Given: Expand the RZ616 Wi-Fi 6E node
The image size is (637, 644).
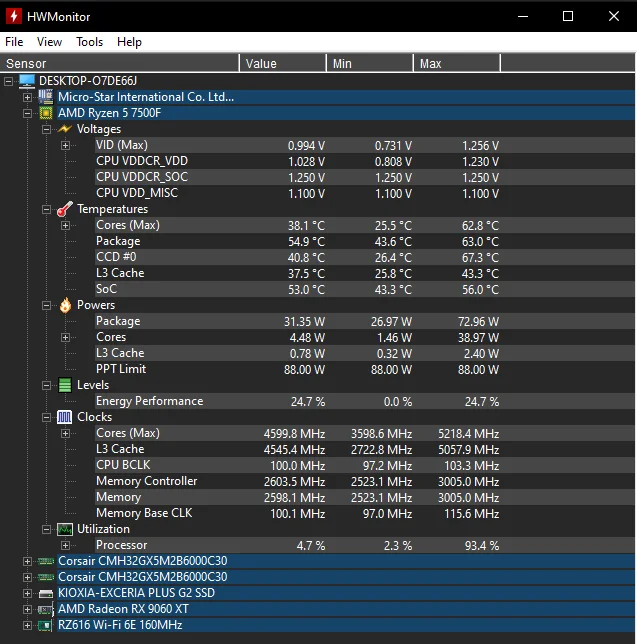Looking at the screenshot, I should coord(27,626).
